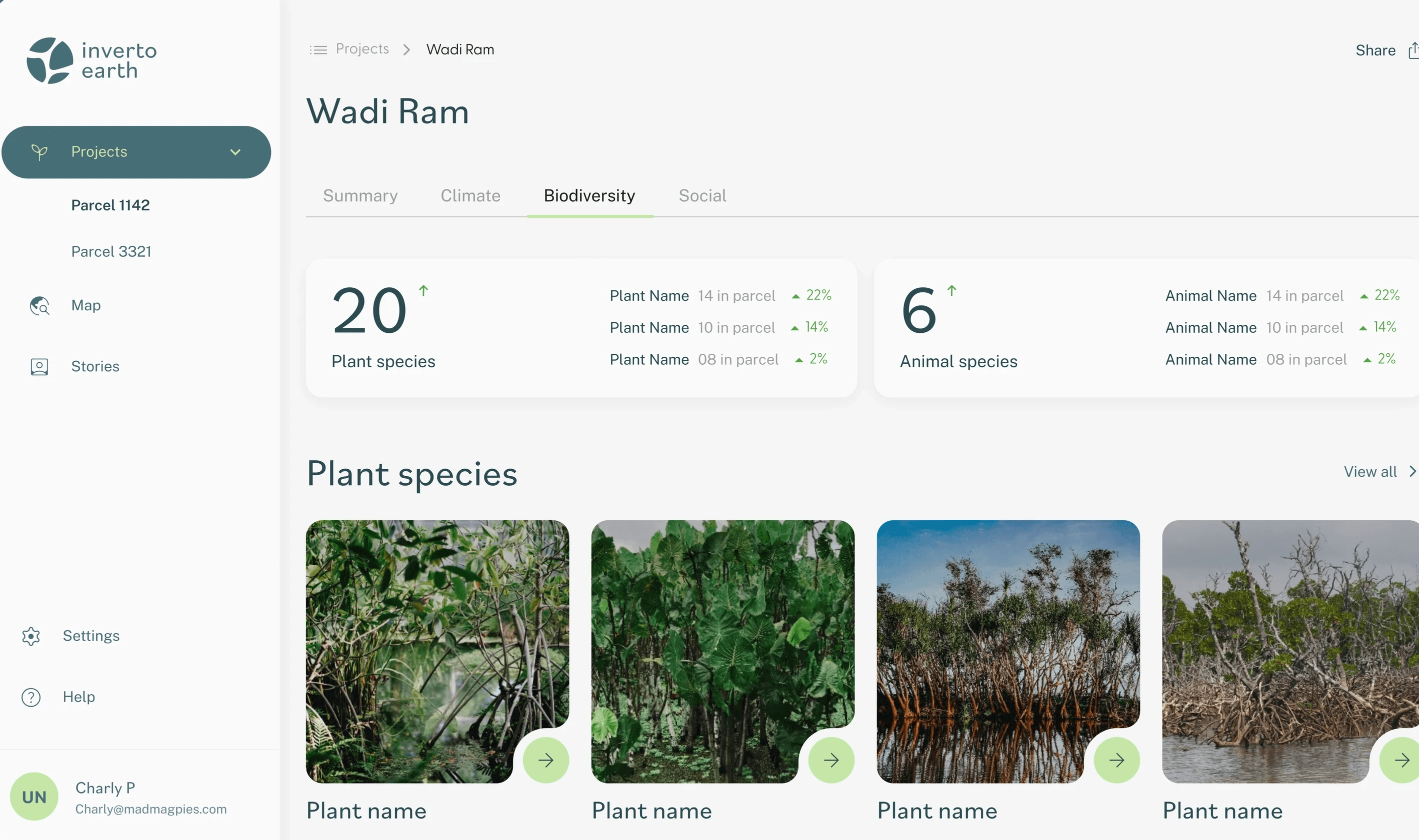
Task: Click the Stories portrait icon
Action: click(39, 367)
